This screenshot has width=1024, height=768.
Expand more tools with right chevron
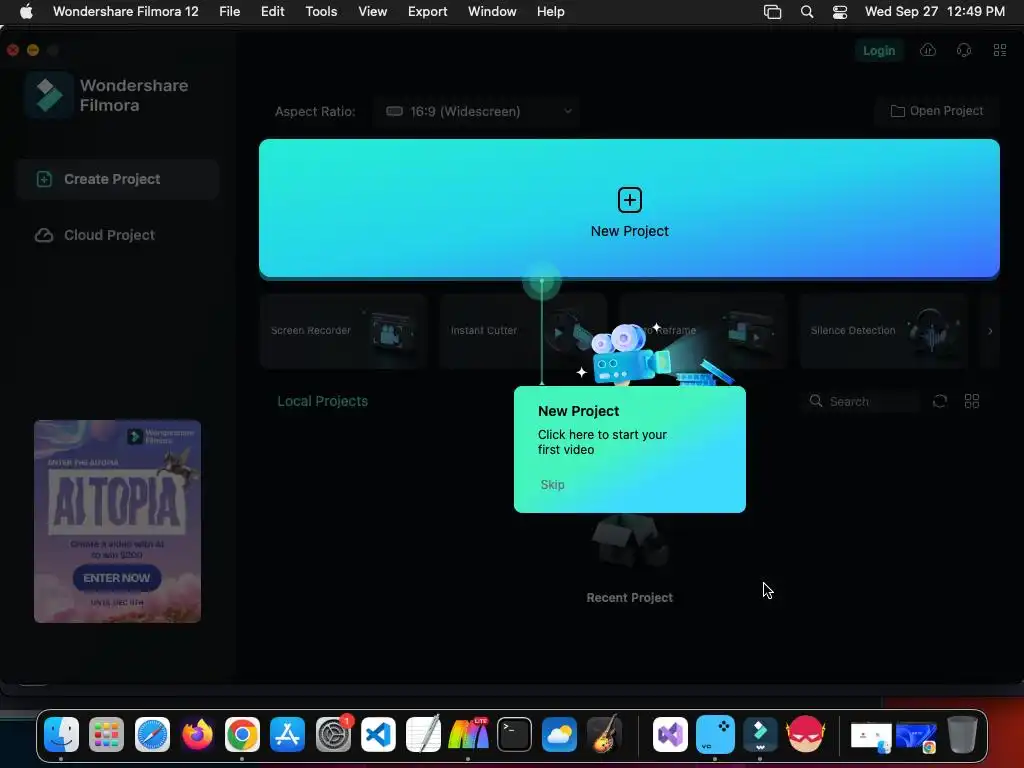point(990,331)
